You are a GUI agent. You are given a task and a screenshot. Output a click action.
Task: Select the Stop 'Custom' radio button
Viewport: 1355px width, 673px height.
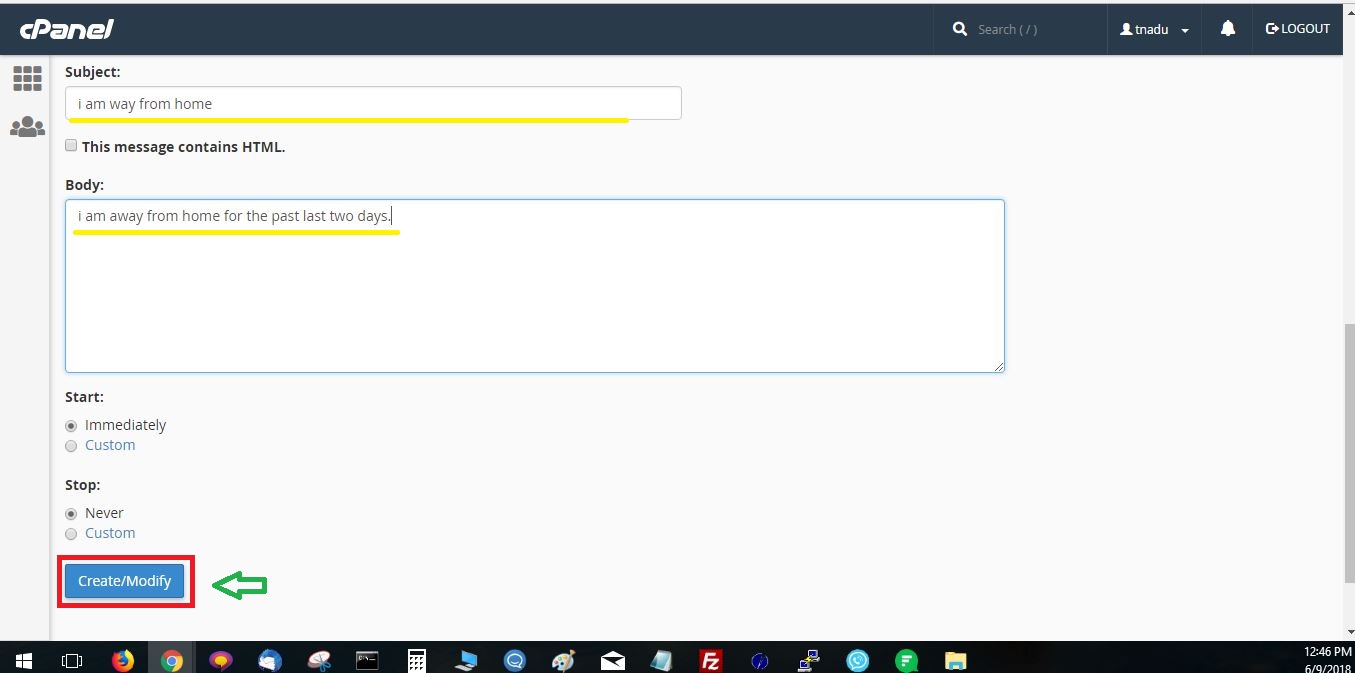click(x=71, y=534)
